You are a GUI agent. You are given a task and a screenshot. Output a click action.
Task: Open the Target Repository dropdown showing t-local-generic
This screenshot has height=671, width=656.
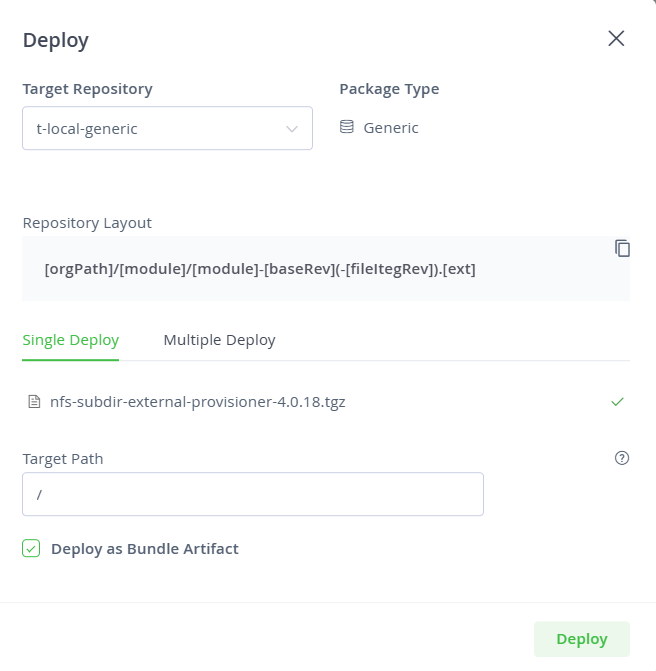tap(167, 128)
